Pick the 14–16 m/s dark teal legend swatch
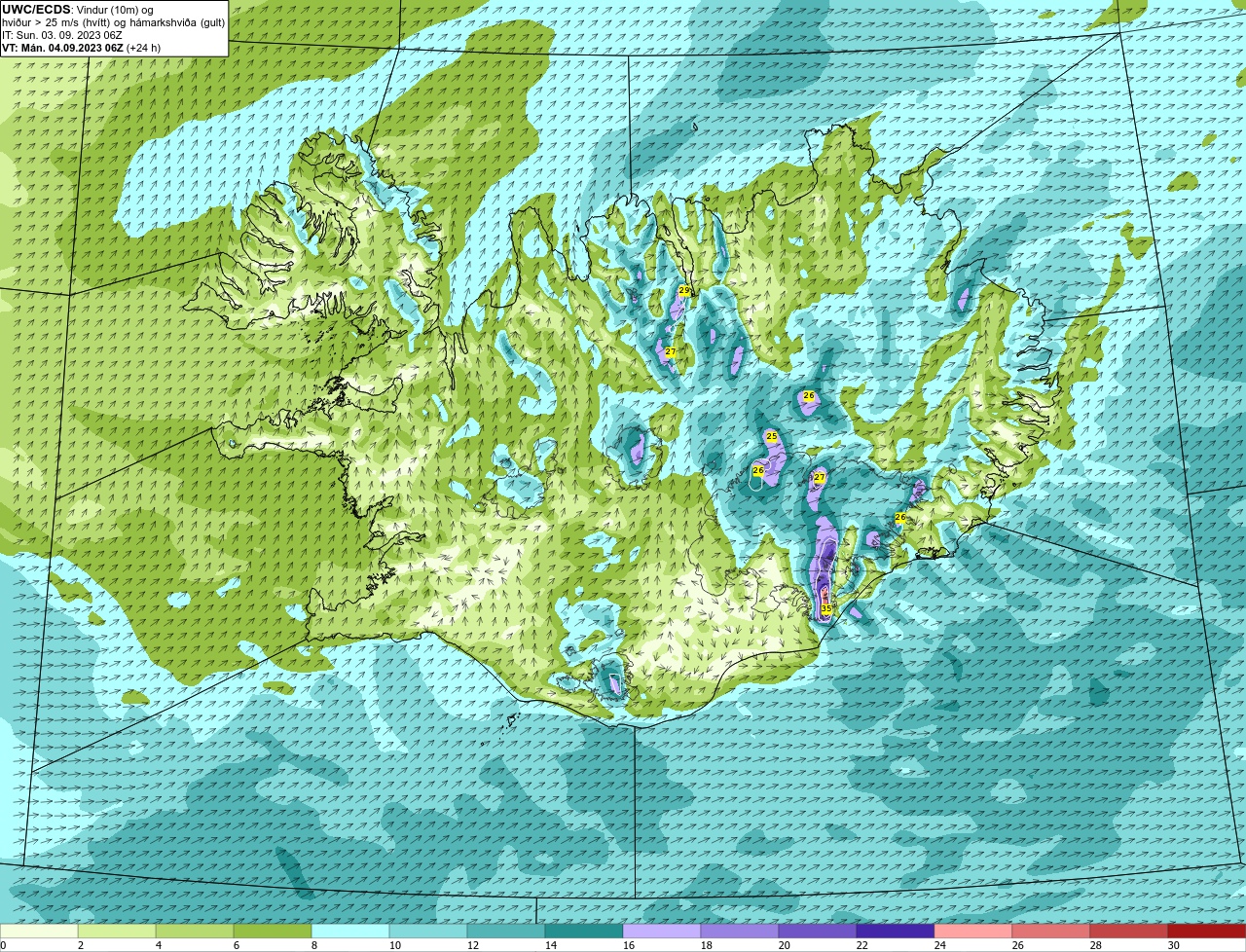This screenshot has width=1246, height=952. coord(584,931)
